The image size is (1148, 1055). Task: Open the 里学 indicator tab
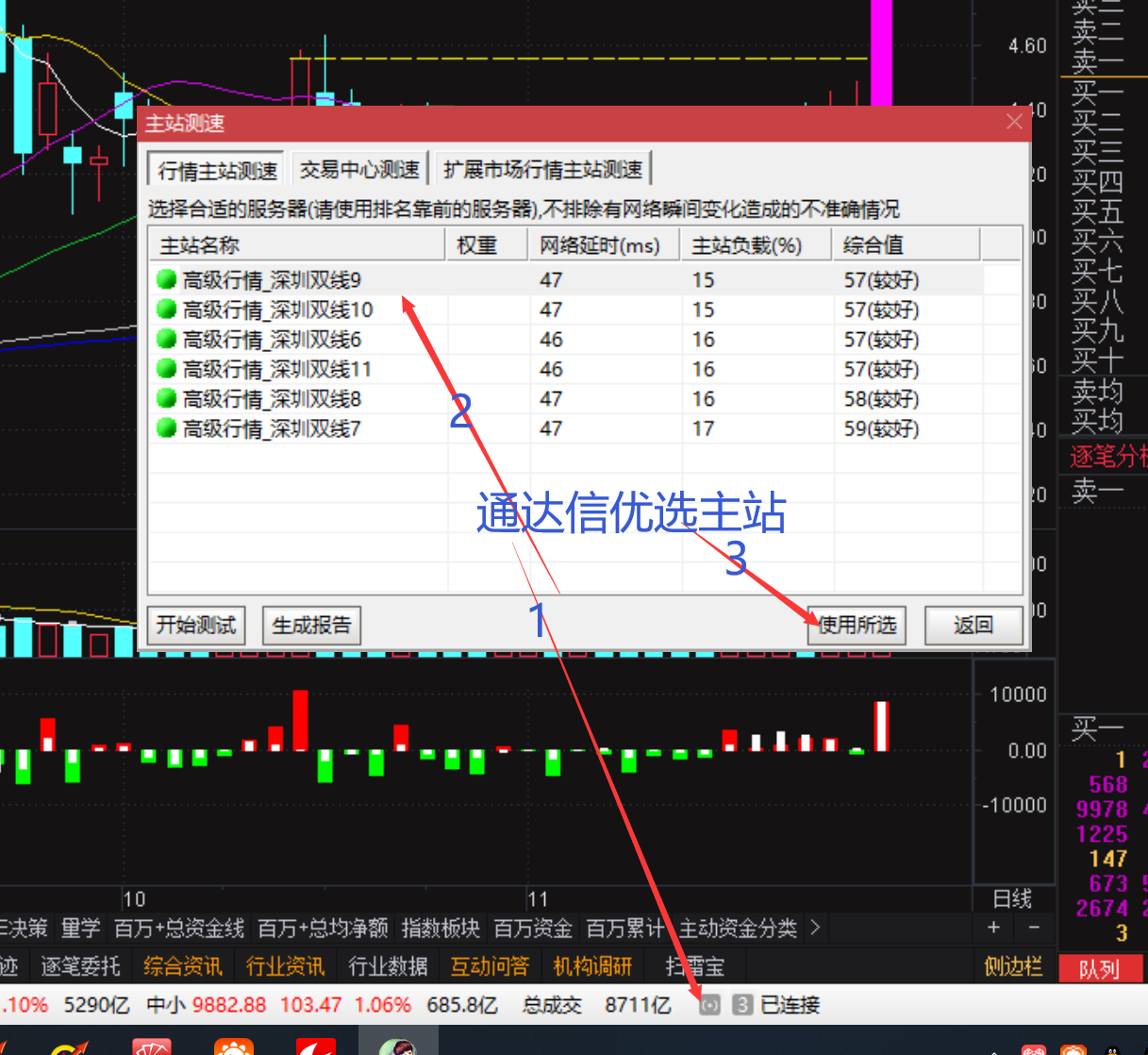tap(80, 929)
